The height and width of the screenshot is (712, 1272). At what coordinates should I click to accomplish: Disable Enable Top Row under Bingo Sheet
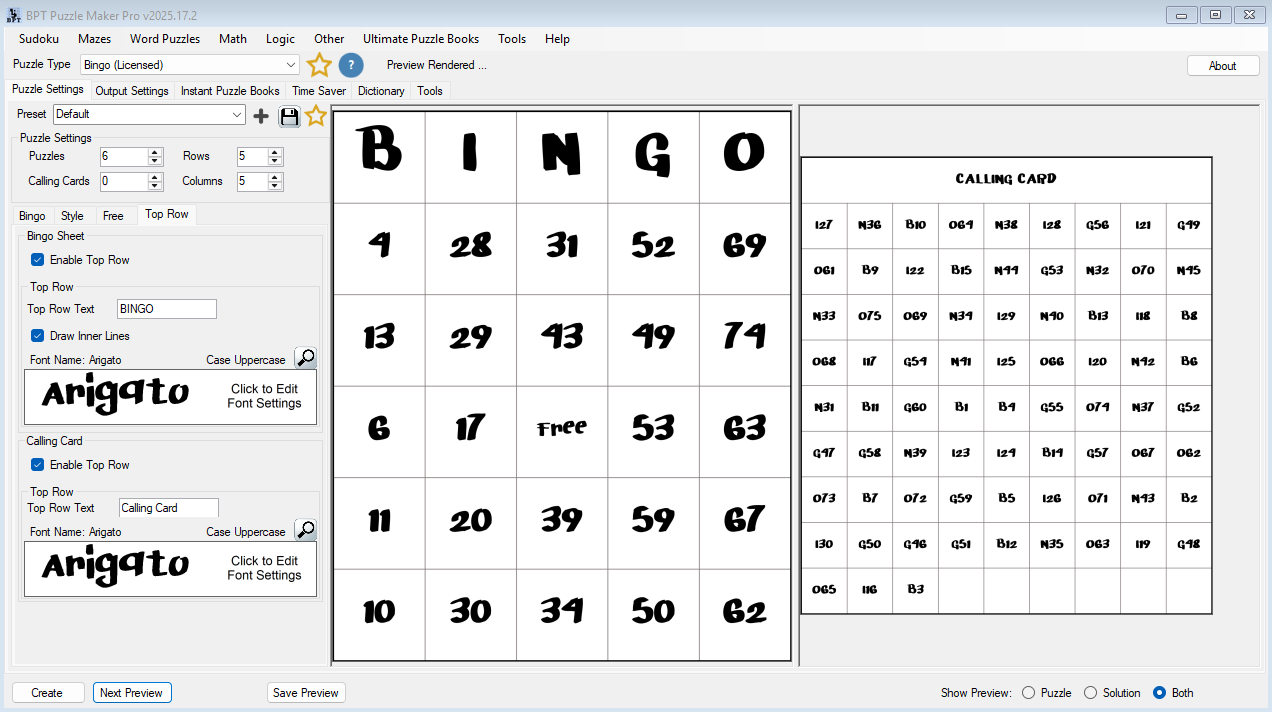click(x=36, y=259)
